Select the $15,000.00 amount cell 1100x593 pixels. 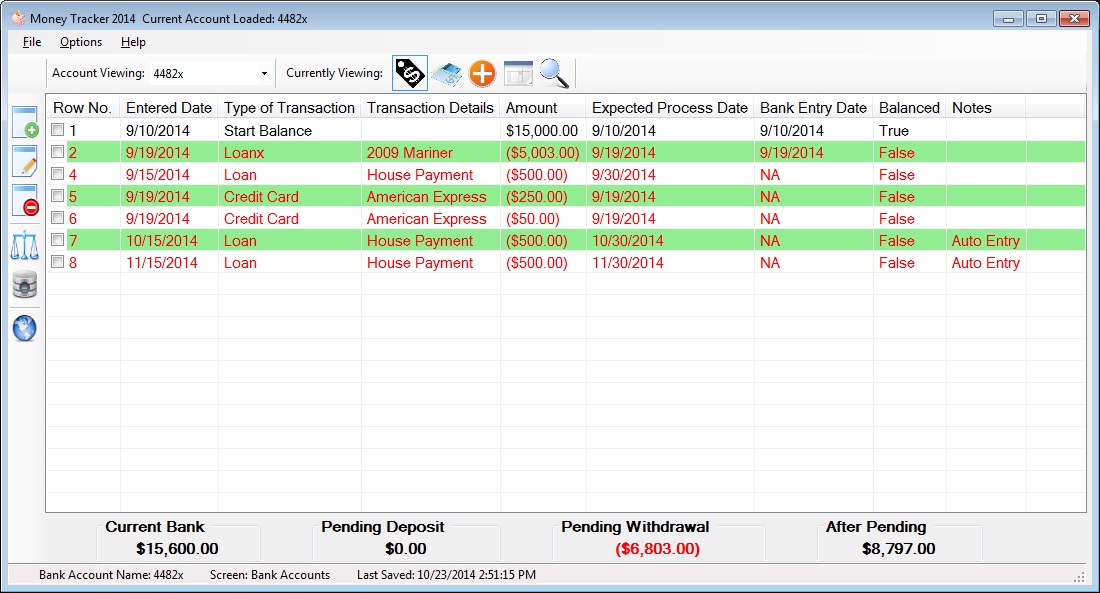pos(542,131)
